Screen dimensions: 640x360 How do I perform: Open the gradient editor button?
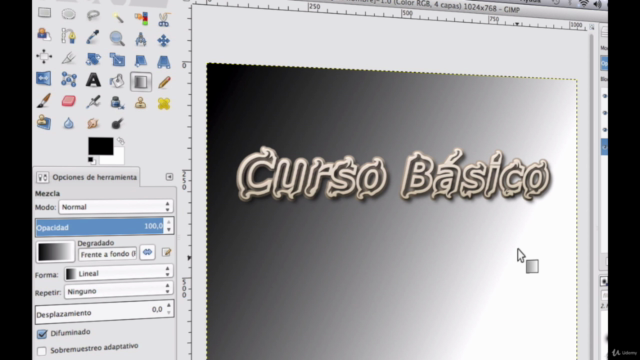point(166,252)
